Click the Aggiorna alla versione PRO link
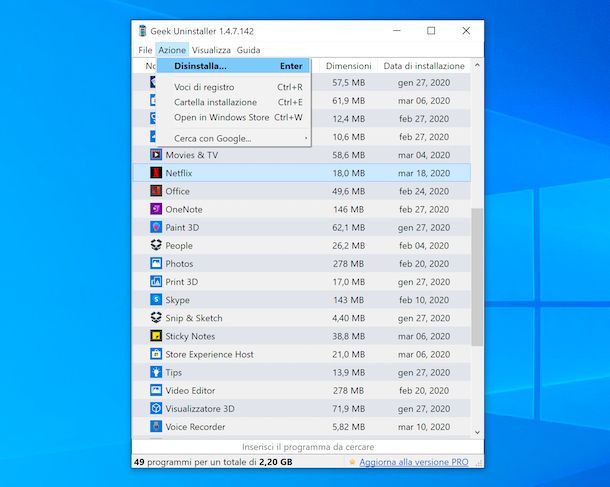The image size is (610, 487). [x=414, y=462]
